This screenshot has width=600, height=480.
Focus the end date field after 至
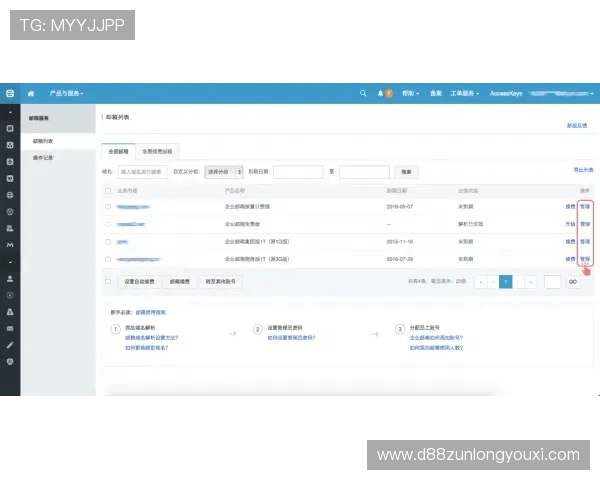coord(364,172)
